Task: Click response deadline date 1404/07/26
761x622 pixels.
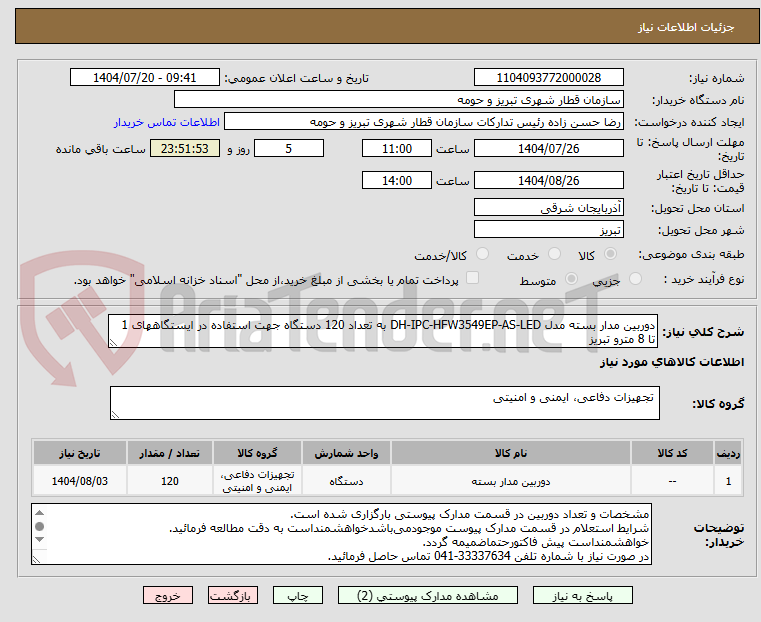Action: 548,148
